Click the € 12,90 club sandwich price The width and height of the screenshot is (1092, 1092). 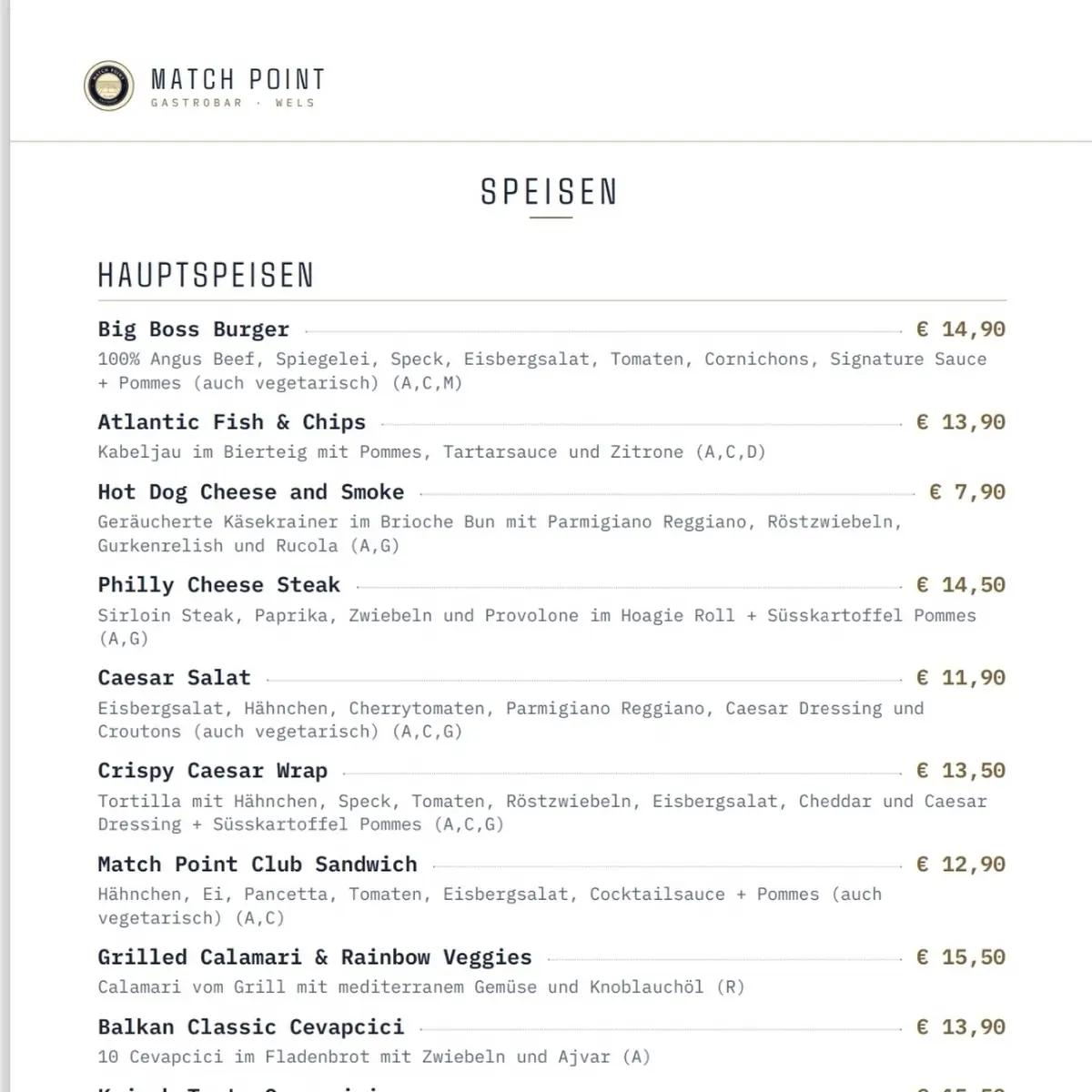pos(961,864)
